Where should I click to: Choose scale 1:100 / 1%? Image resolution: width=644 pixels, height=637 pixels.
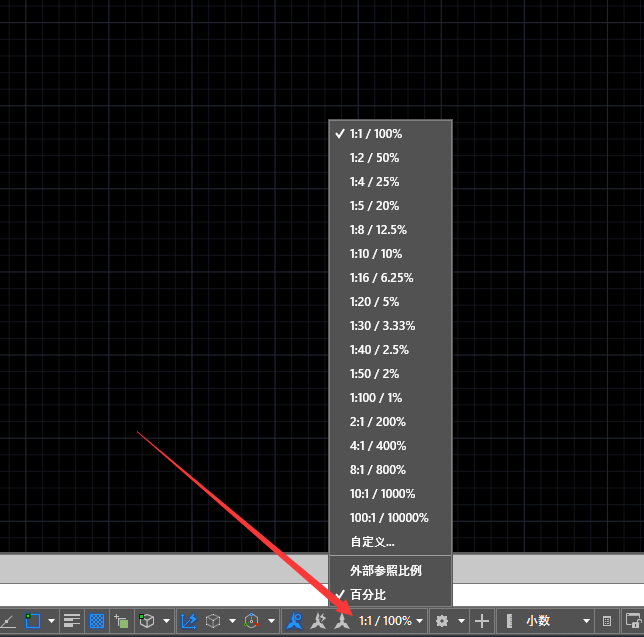click(x=390, y=398)
